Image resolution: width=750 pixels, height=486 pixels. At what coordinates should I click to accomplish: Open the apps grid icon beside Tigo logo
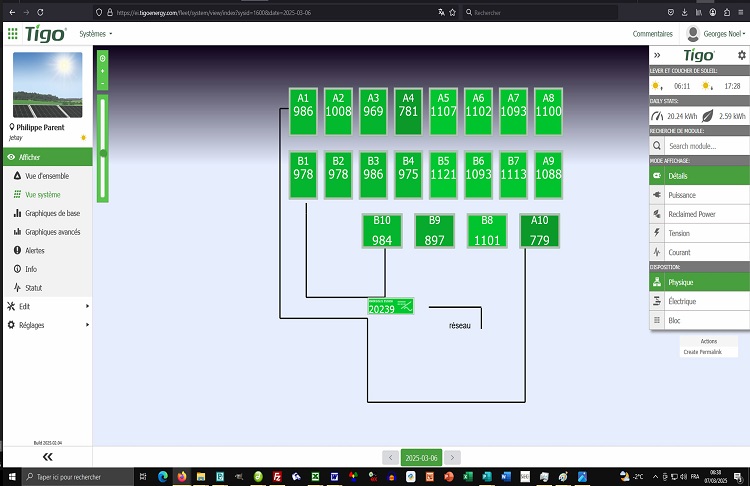12,33
